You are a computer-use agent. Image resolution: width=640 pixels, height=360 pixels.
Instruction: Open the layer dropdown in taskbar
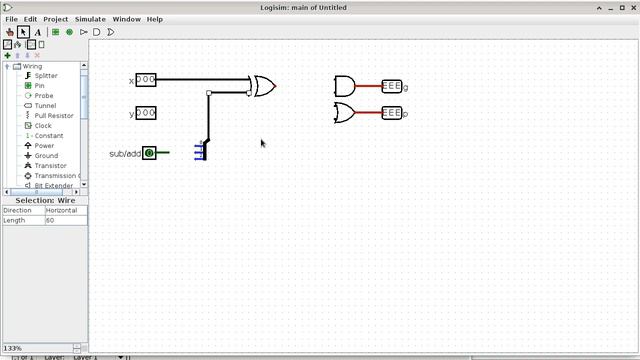pyautogui.click(x=121, y=357)
